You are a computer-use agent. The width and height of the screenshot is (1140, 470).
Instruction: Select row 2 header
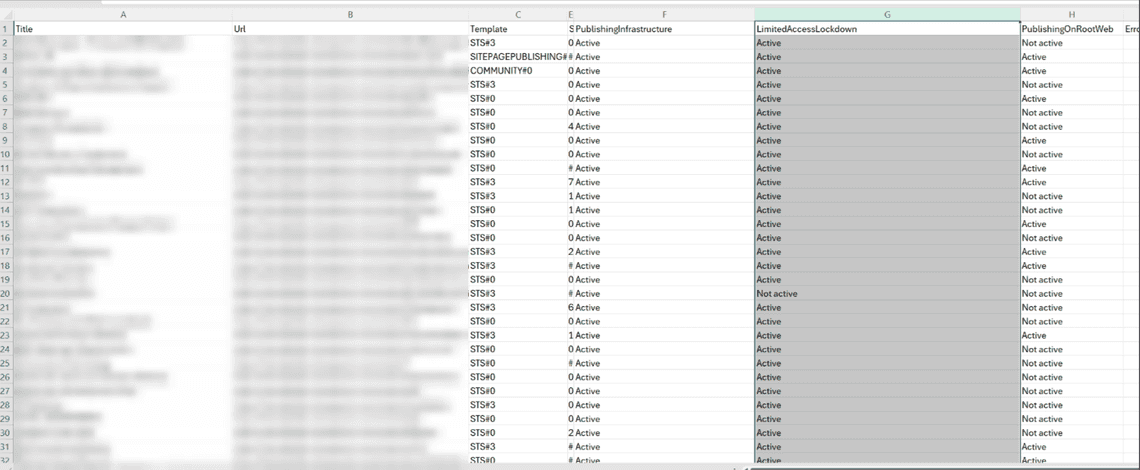tap(7, 43)
